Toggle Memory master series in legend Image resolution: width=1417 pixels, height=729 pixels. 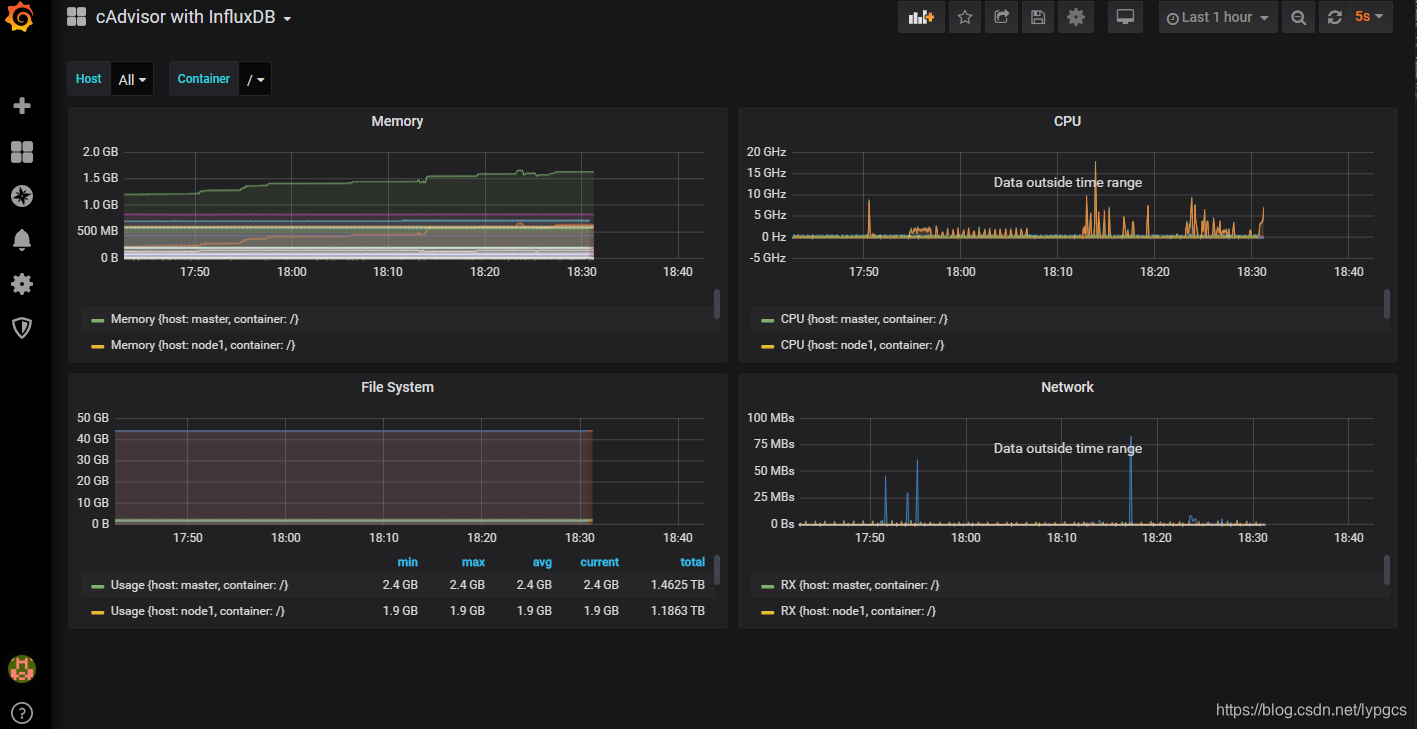(x=204, y=319)
